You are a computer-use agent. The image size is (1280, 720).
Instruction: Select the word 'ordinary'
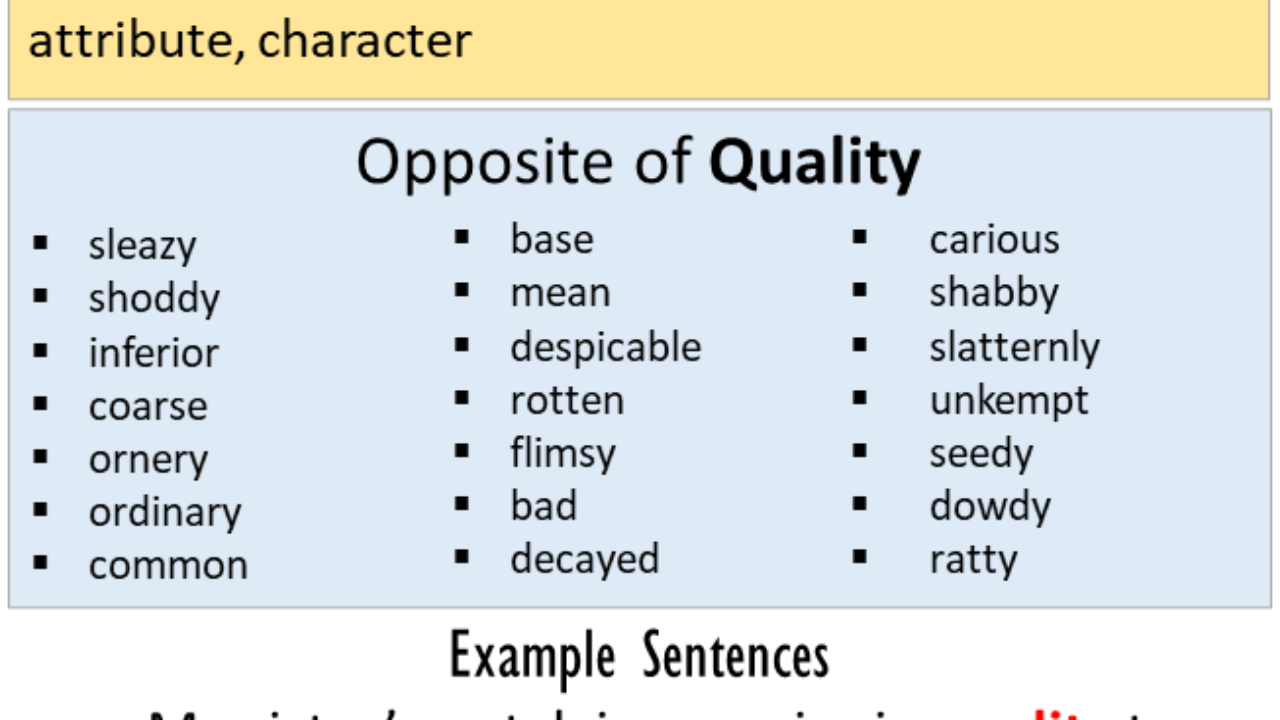165,514
